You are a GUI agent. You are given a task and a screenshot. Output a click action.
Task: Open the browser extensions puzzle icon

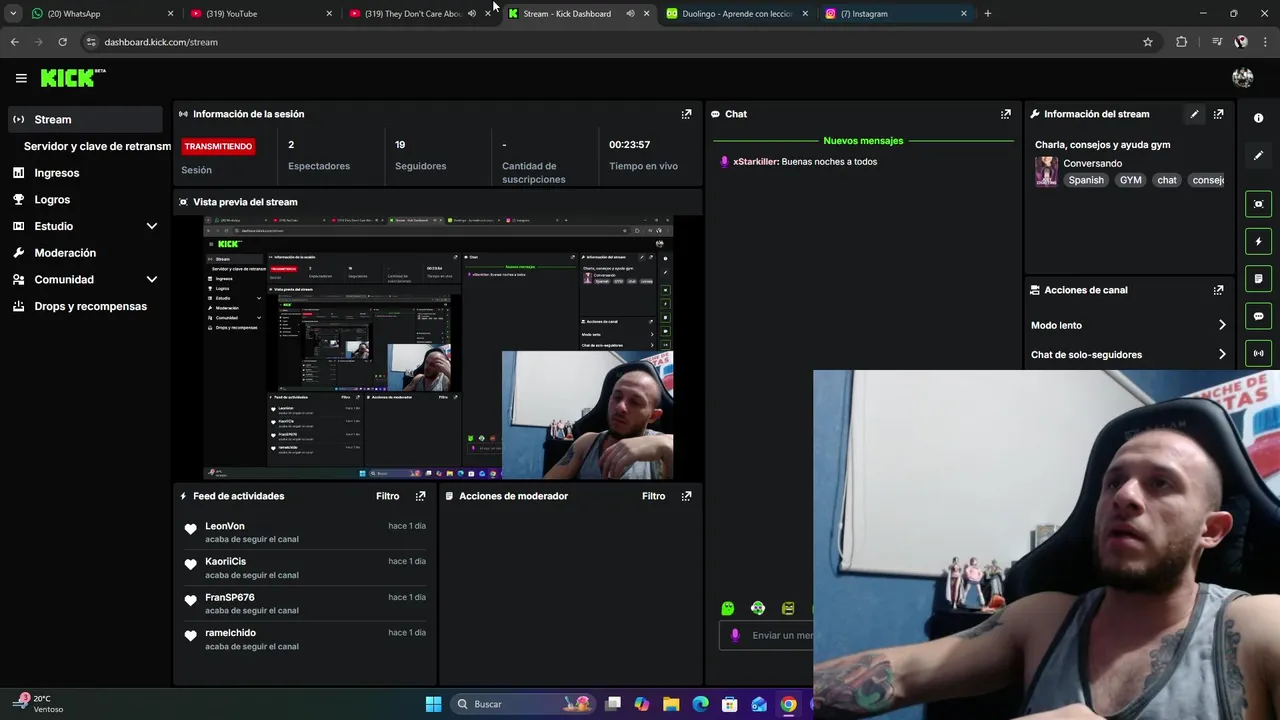coord(1182,42)
